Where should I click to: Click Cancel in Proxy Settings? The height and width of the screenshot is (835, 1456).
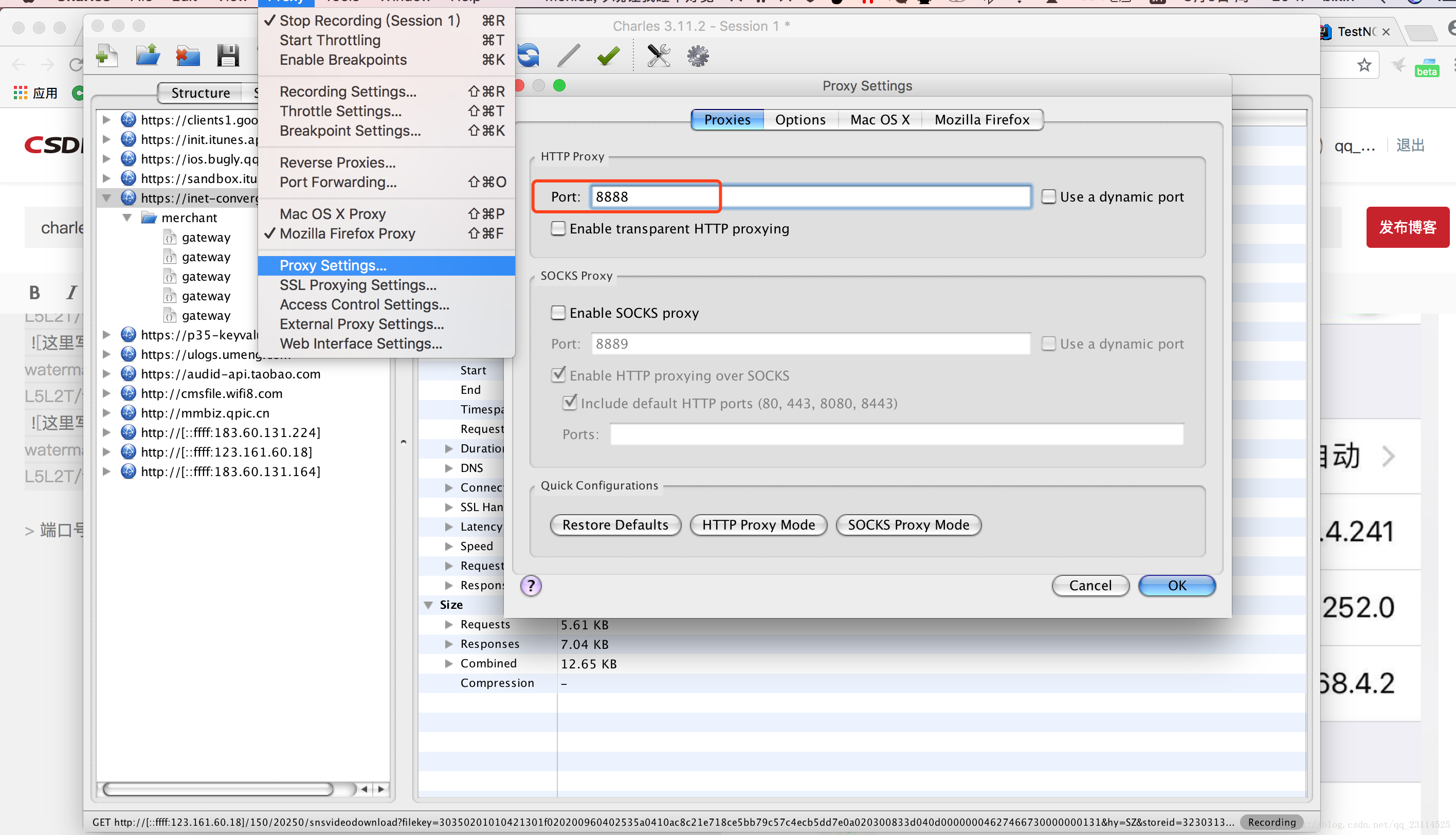click(1090, 586)
